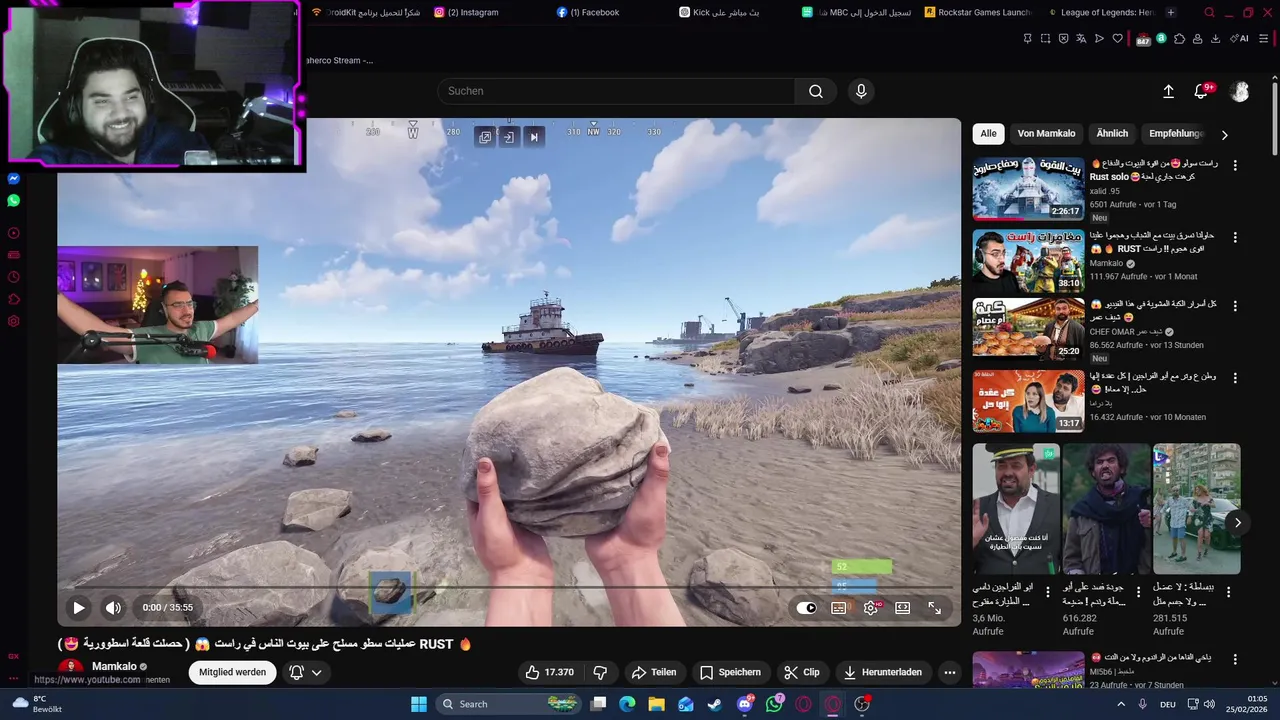Open the Windows Start menu
Viewport: 1280px width, 720px height.
tap(419, 704)
